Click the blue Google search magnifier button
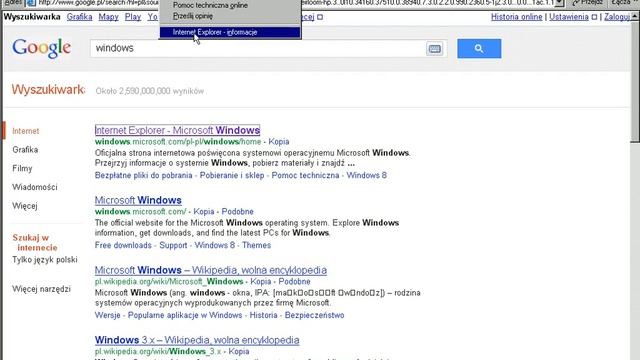 coord(479,49)
